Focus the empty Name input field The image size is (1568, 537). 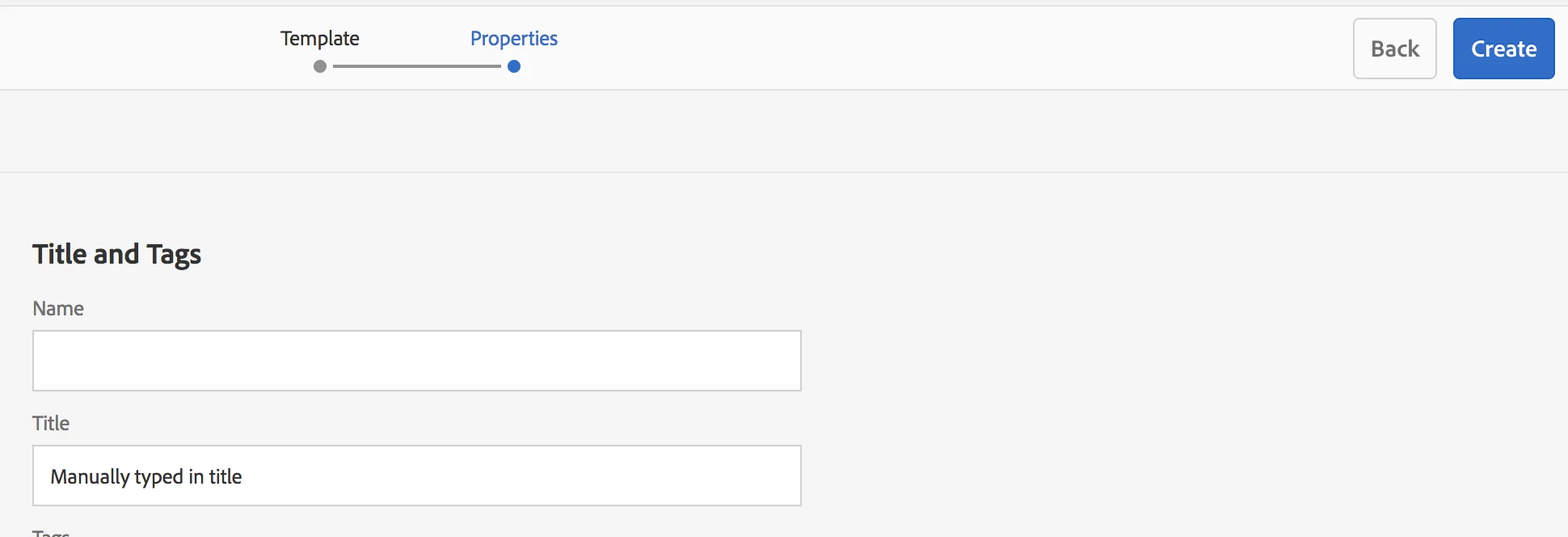(417, 361)
